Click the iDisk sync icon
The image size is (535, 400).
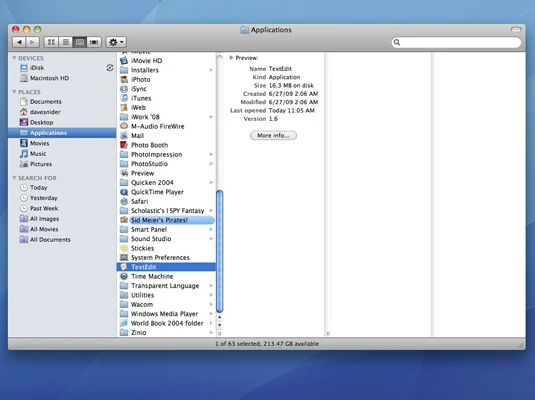click(110, 68)
